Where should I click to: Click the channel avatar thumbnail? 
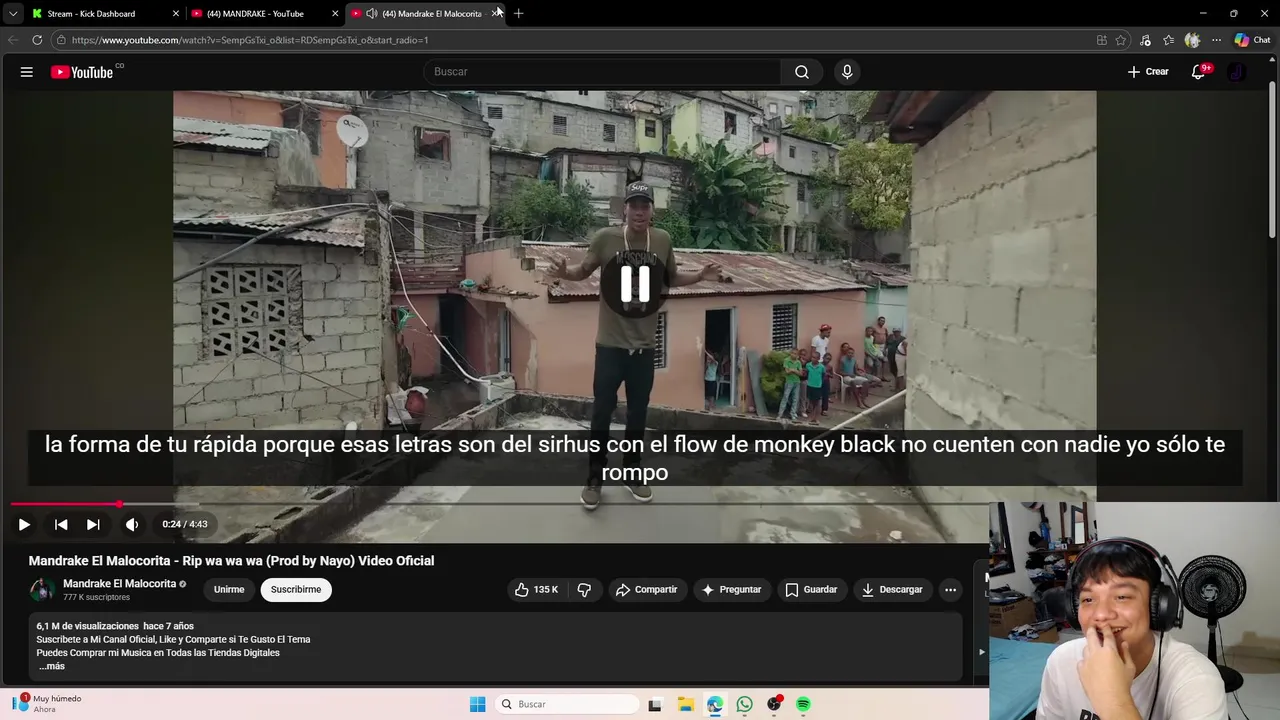click(x=42, y=590)
